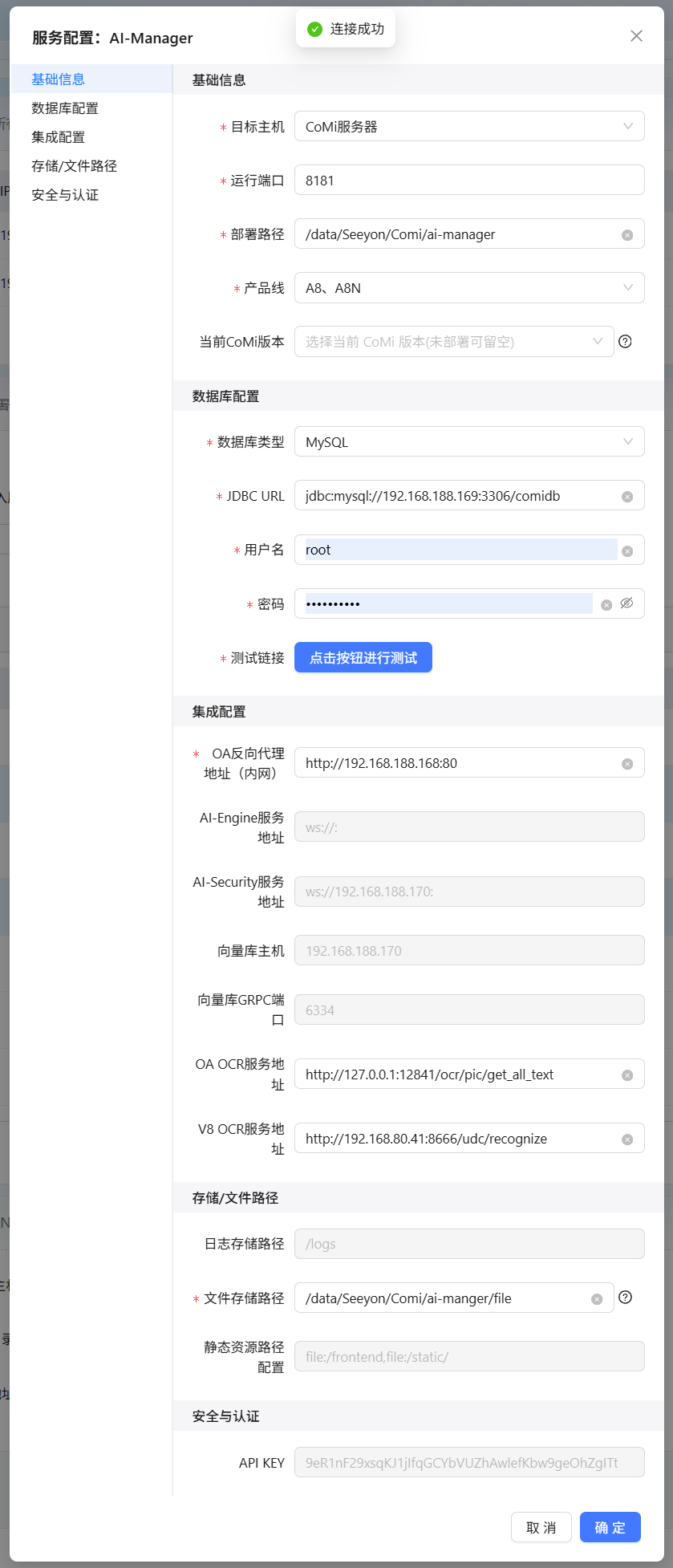The height and width of the screenshot is (1568, 673).
Task: Click the 日志存储路径 /logs field
Action: pos(469,1244)
